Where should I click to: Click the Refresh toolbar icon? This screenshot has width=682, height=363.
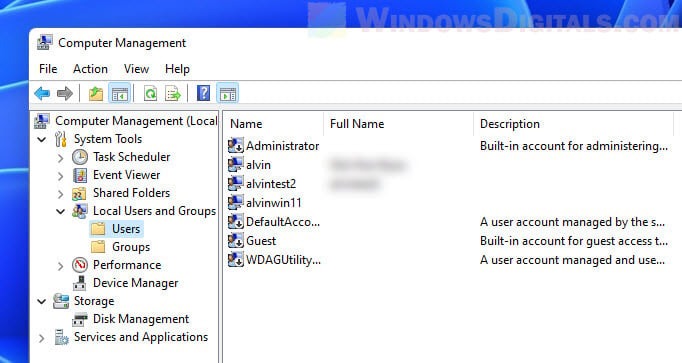click(150, 93)
